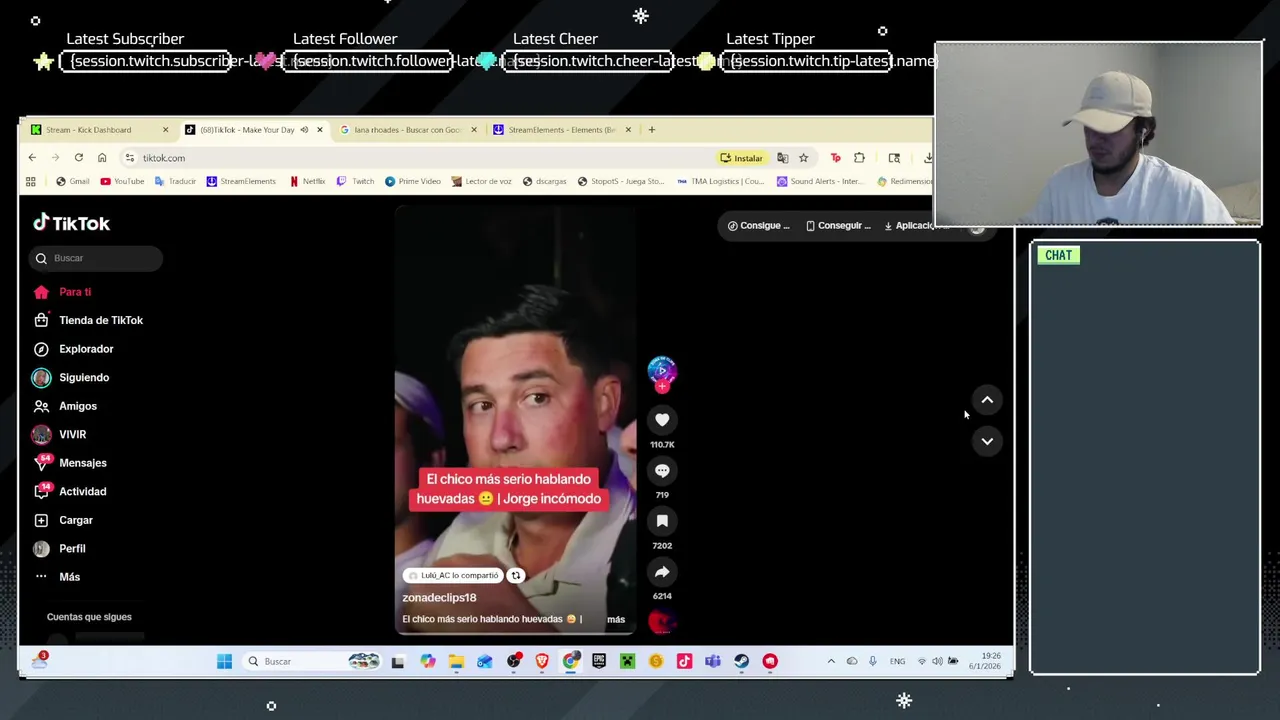This screenshot has width=1280, height=720.
Task: Open the Windows Start button
Action: click(224, 661)
